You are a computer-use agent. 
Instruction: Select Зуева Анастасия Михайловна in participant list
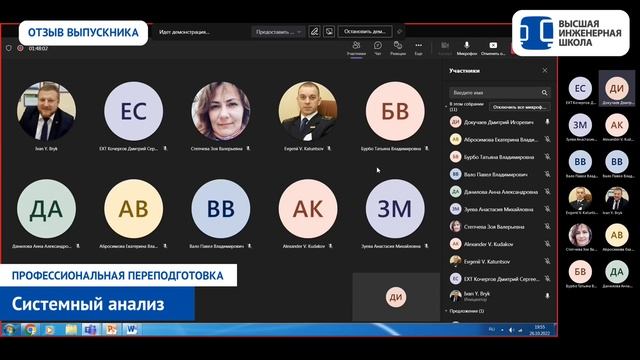pos(499,209)
